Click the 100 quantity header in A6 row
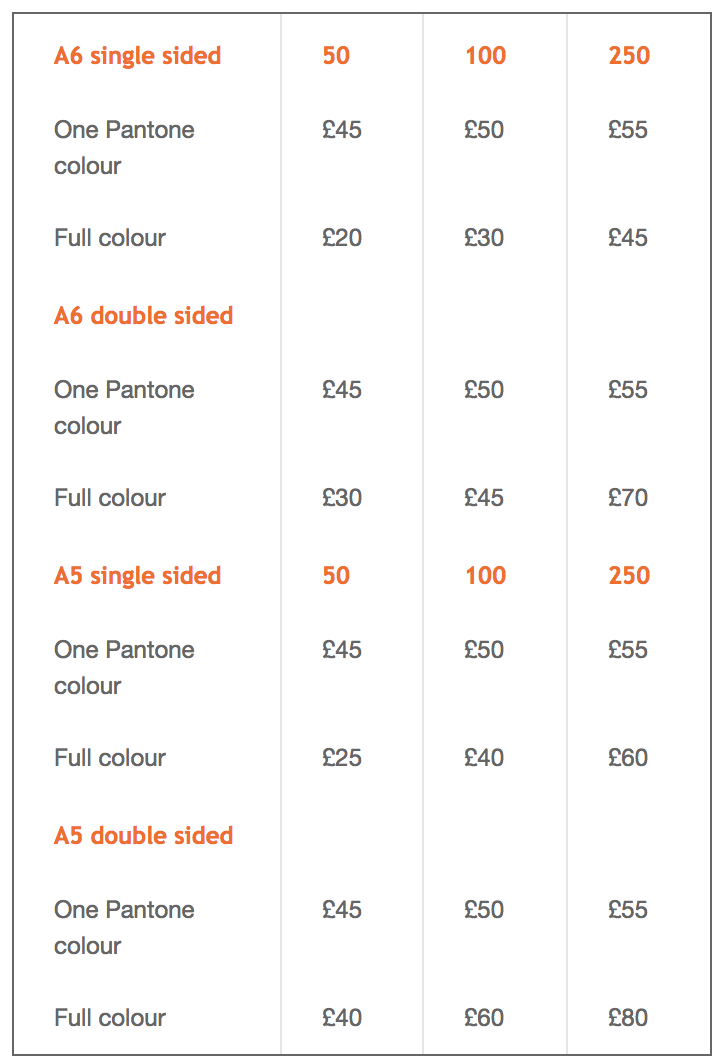Screen dimensions: 724x1064 tap(485, 56)
